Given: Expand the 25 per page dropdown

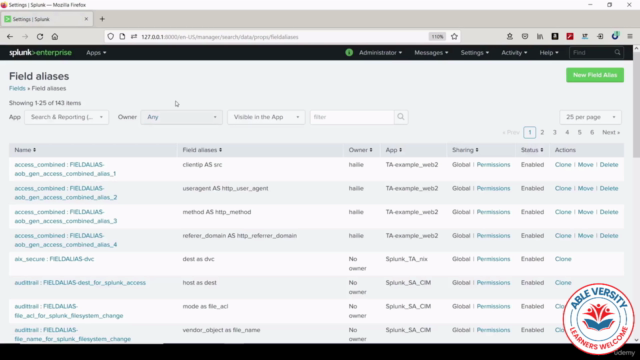Looking at the screenshot, I should tap(591, 117).
